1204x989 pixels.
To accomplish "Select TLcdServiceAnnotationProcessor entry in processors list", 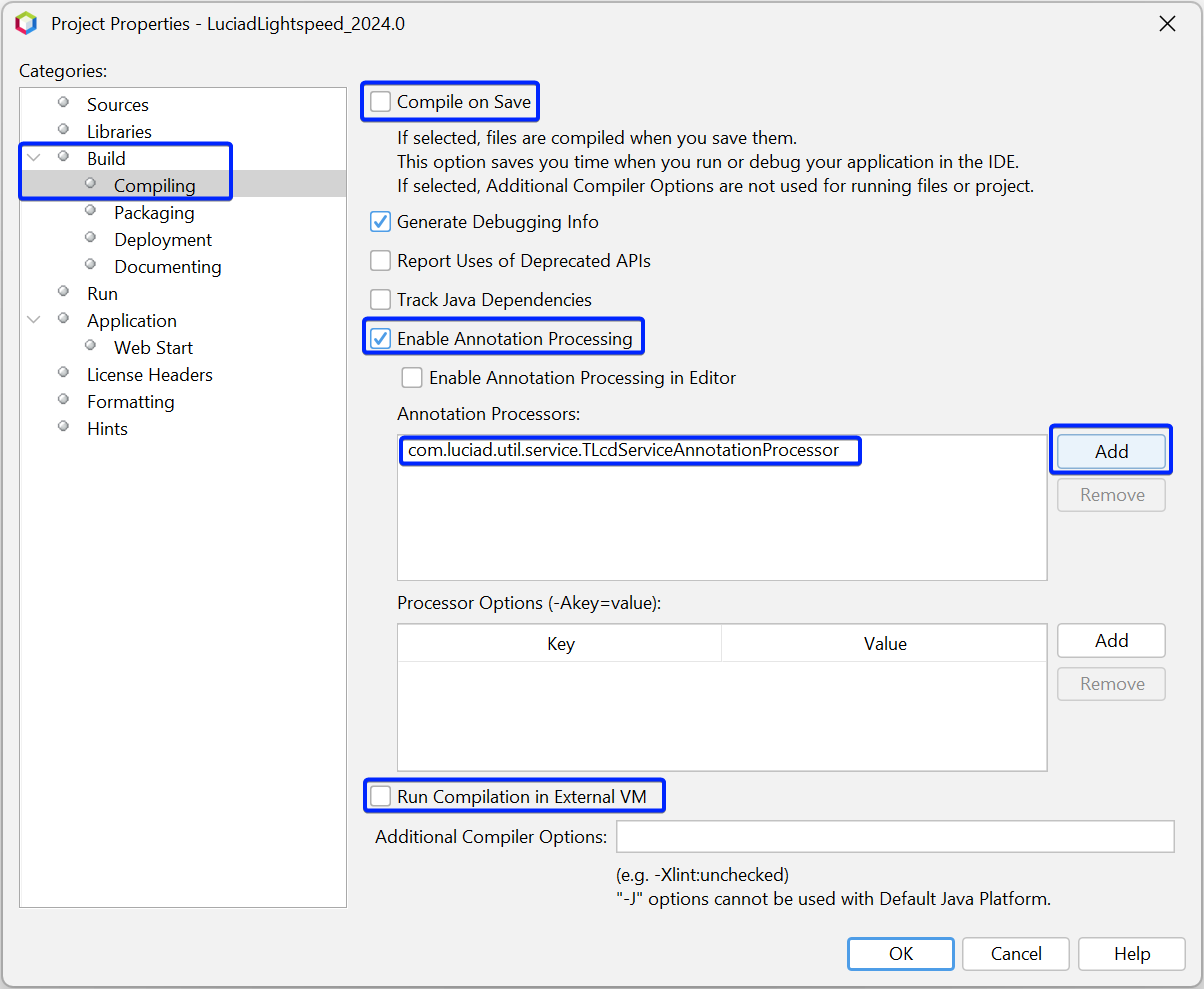I will tap(623, 450).
